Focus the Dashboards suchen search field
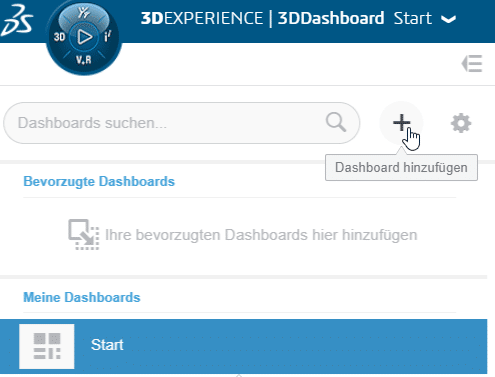Screen dimensions: 495x377 coord(181,123)
